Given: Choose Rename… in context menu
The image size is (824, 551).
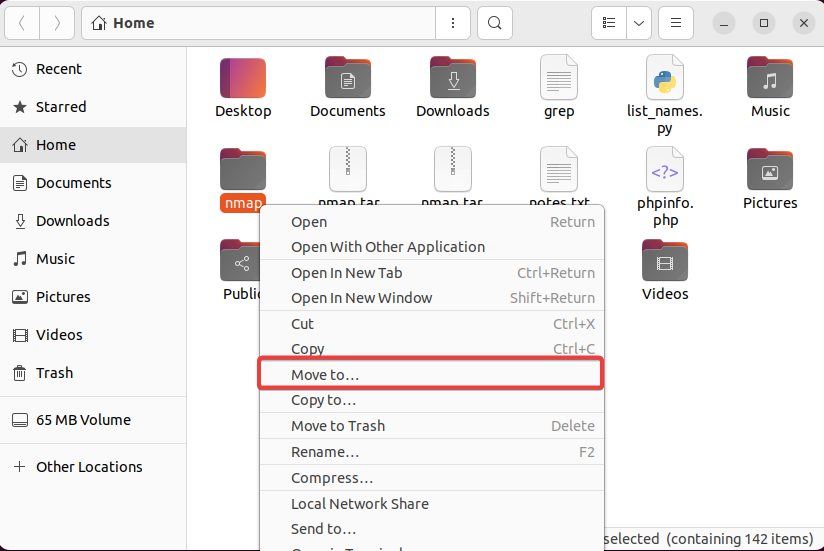Looking at the screenshot, I should pos(431,452).
